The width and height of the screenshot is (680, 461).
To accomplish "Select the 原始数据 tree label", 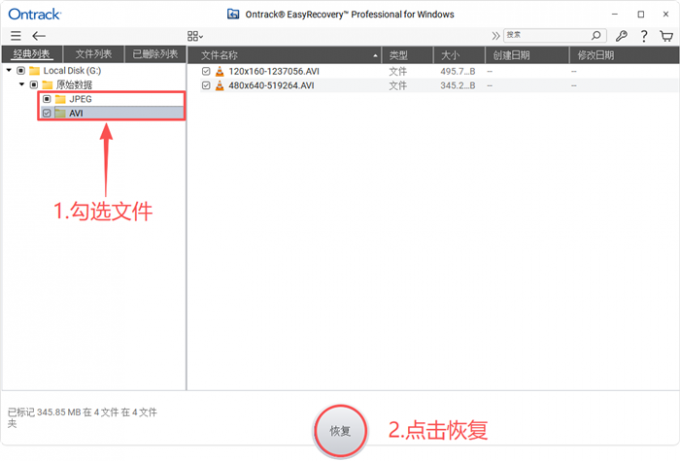I will 74,85.
